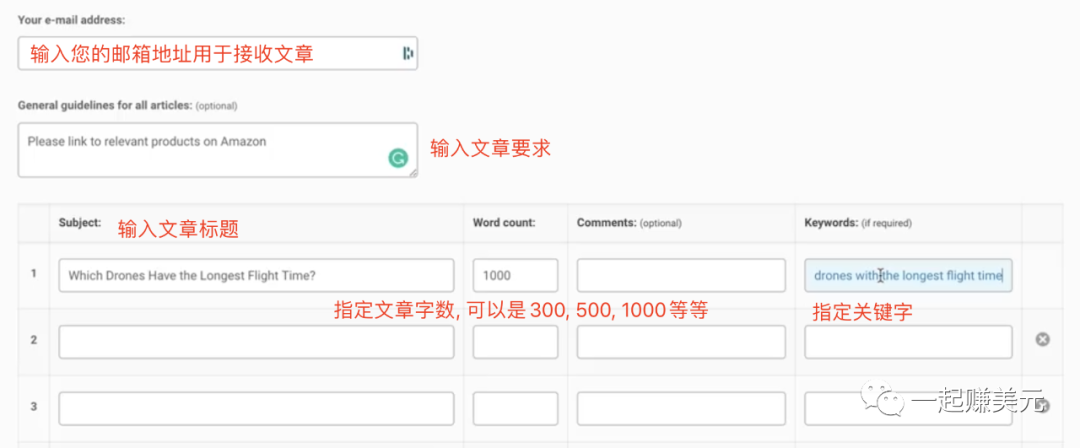Click the Subject field in row 3

pyautogui.click(x=256, y=408)
